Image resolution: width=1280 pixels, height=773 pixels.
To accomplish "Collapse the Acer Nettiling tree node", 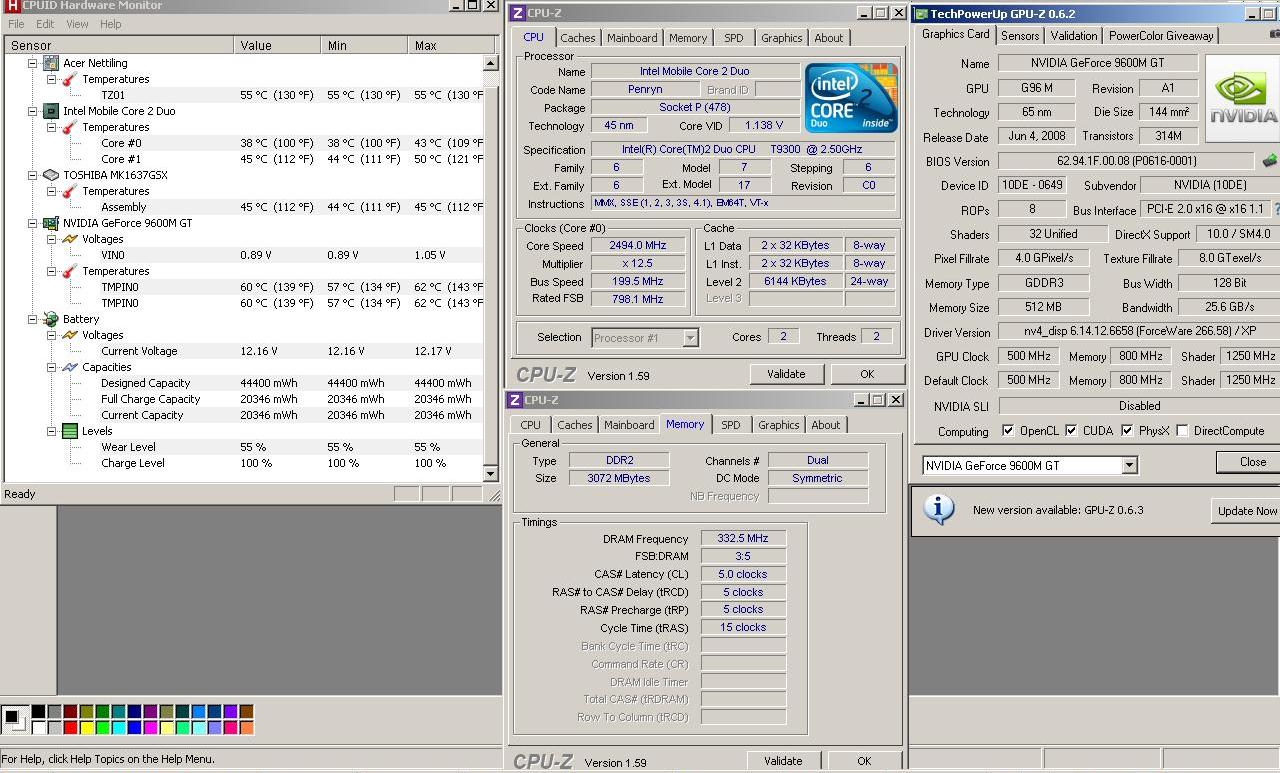I will pyautogui.click(x=33, y=63).
